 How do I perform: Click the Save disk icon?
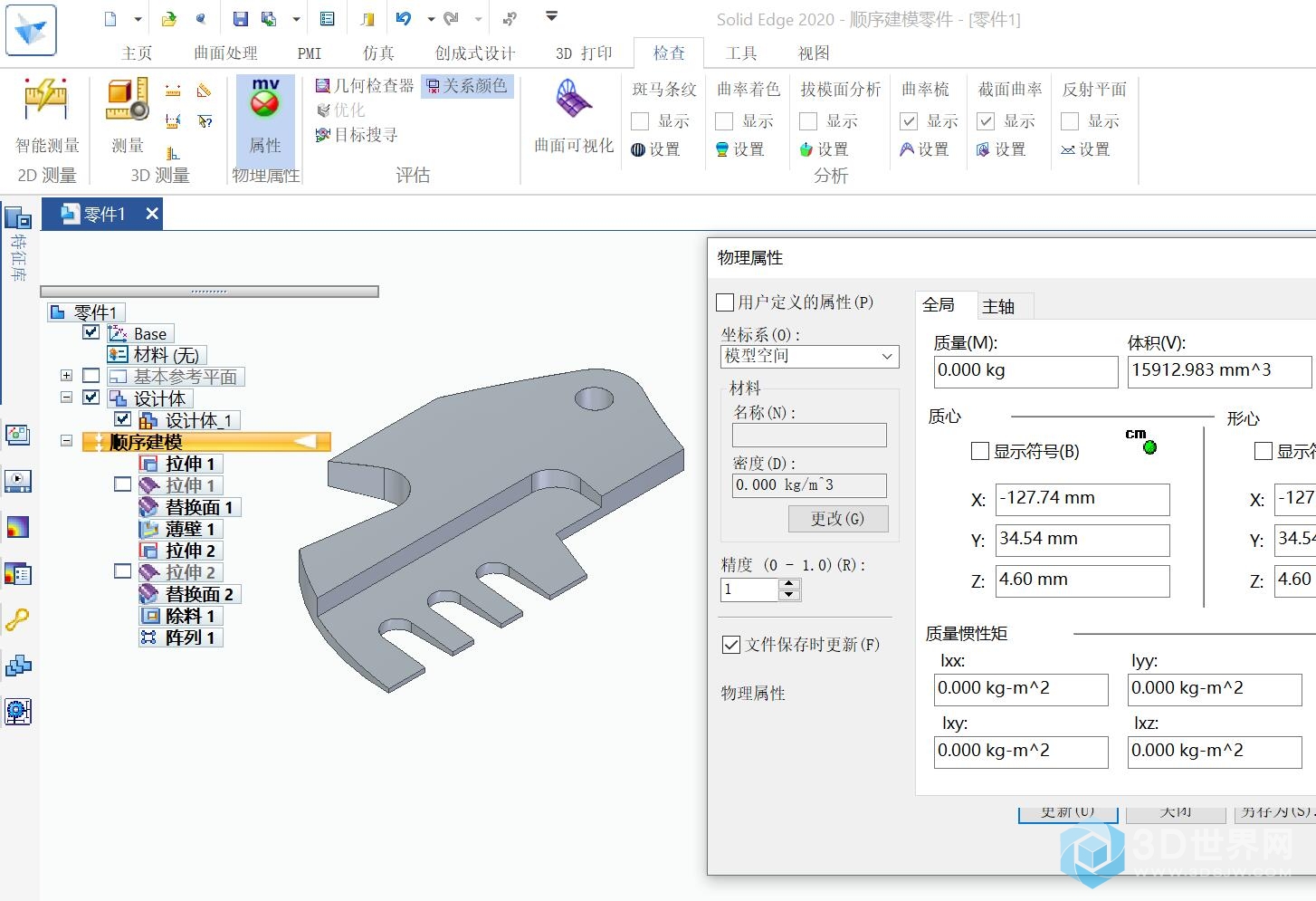click(241, 18)
